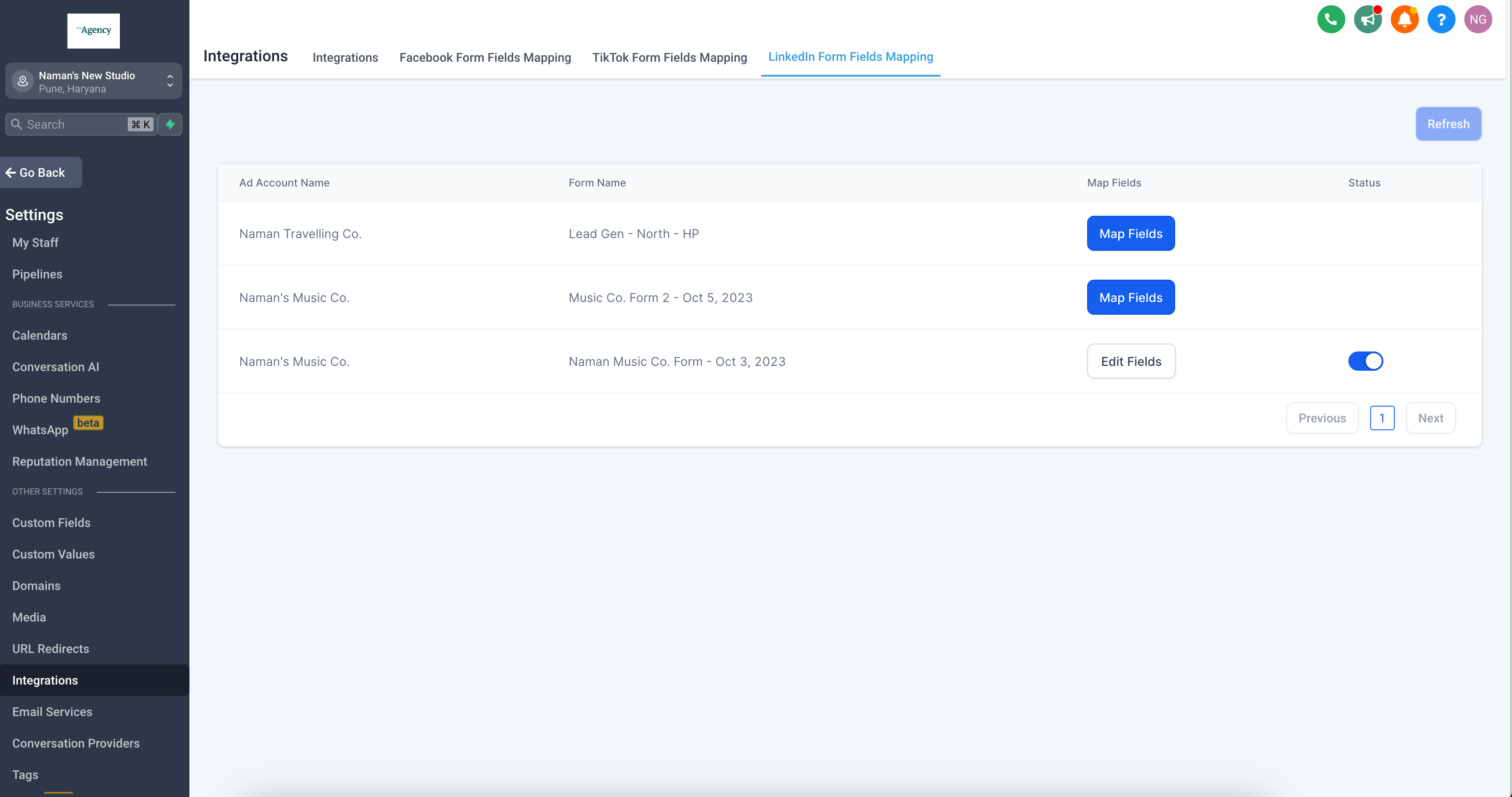
Task: Click the Ad Account Name column header
Action: (284, 183)
